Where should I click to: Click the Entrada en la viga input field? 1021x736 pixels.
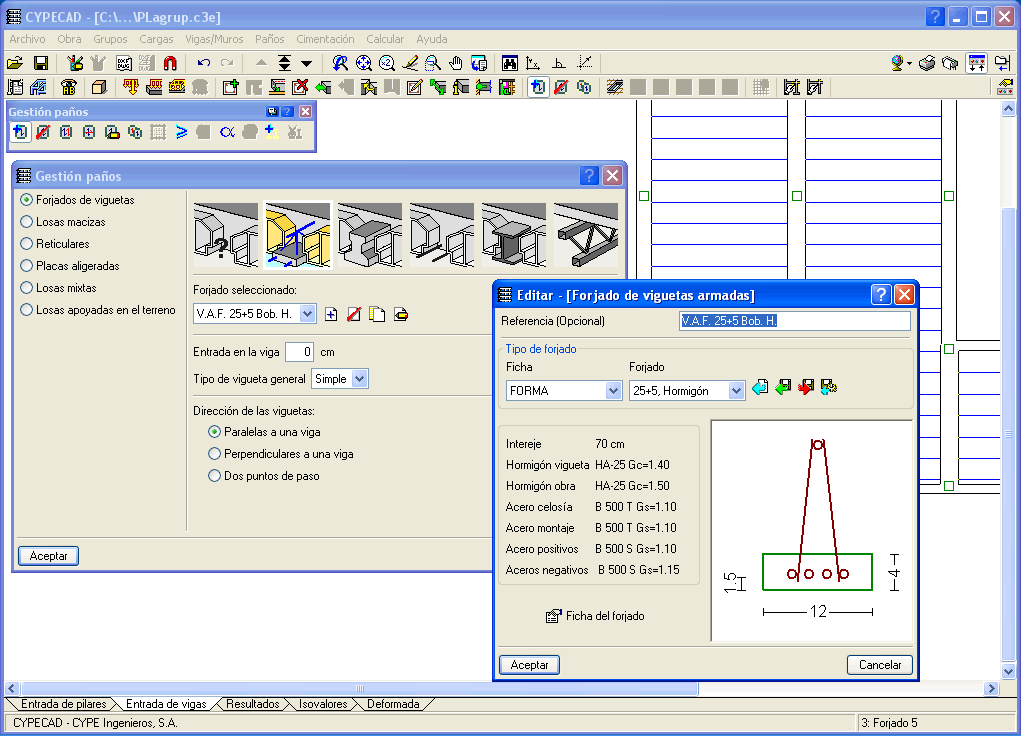(x=300, y=352)
